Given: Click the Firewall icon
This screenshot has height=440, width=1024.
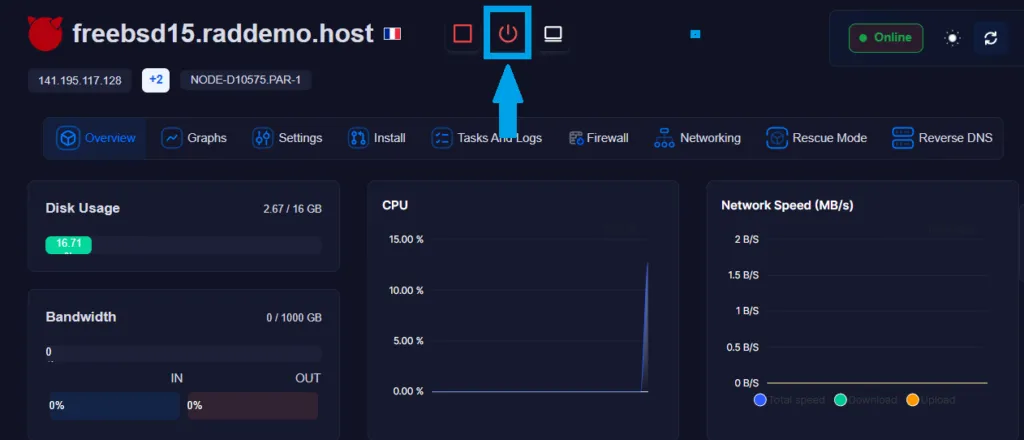Looking at the screenshot, I should pos(576,138).
